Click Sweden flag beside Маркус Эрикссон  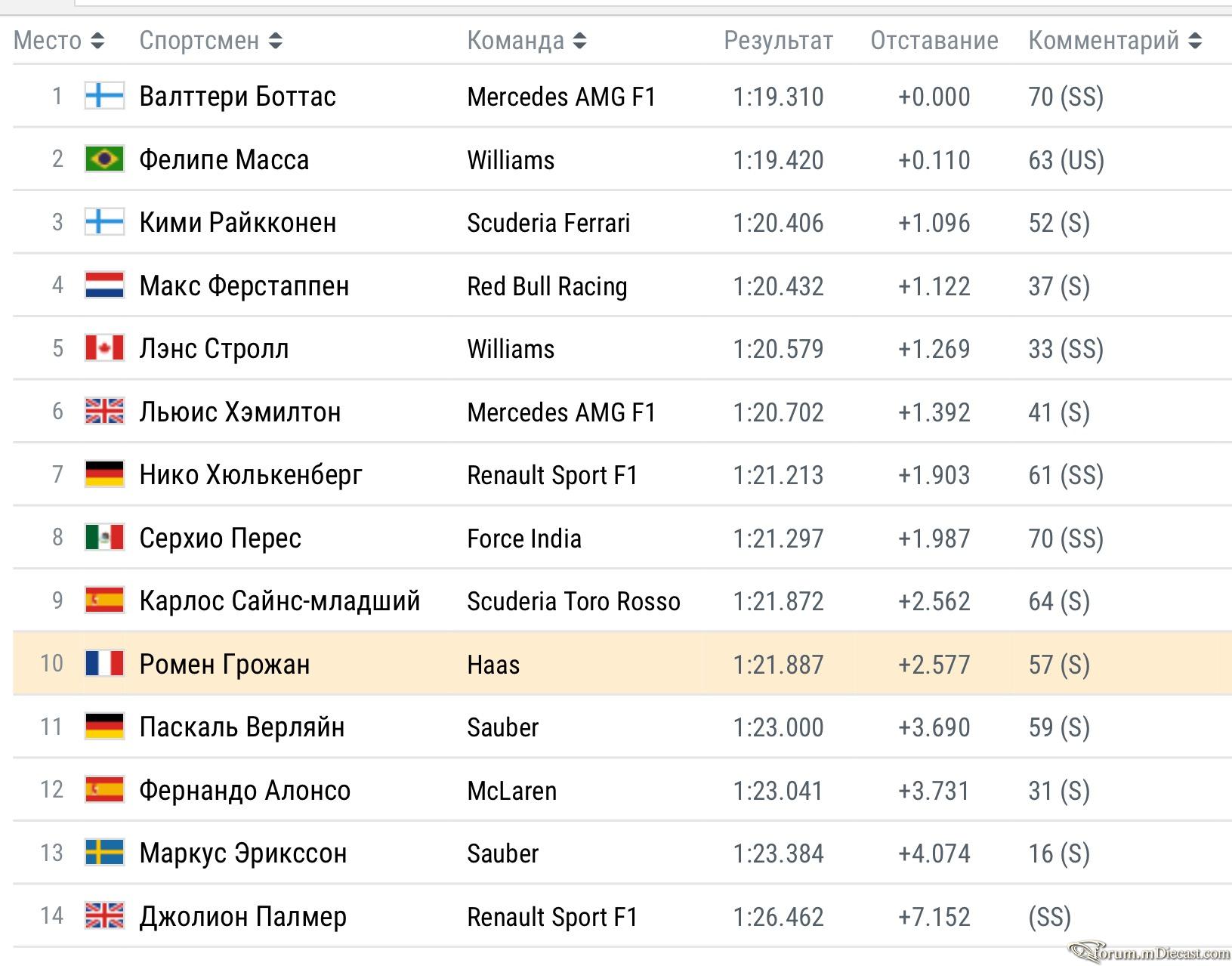(x=104, y=853)
